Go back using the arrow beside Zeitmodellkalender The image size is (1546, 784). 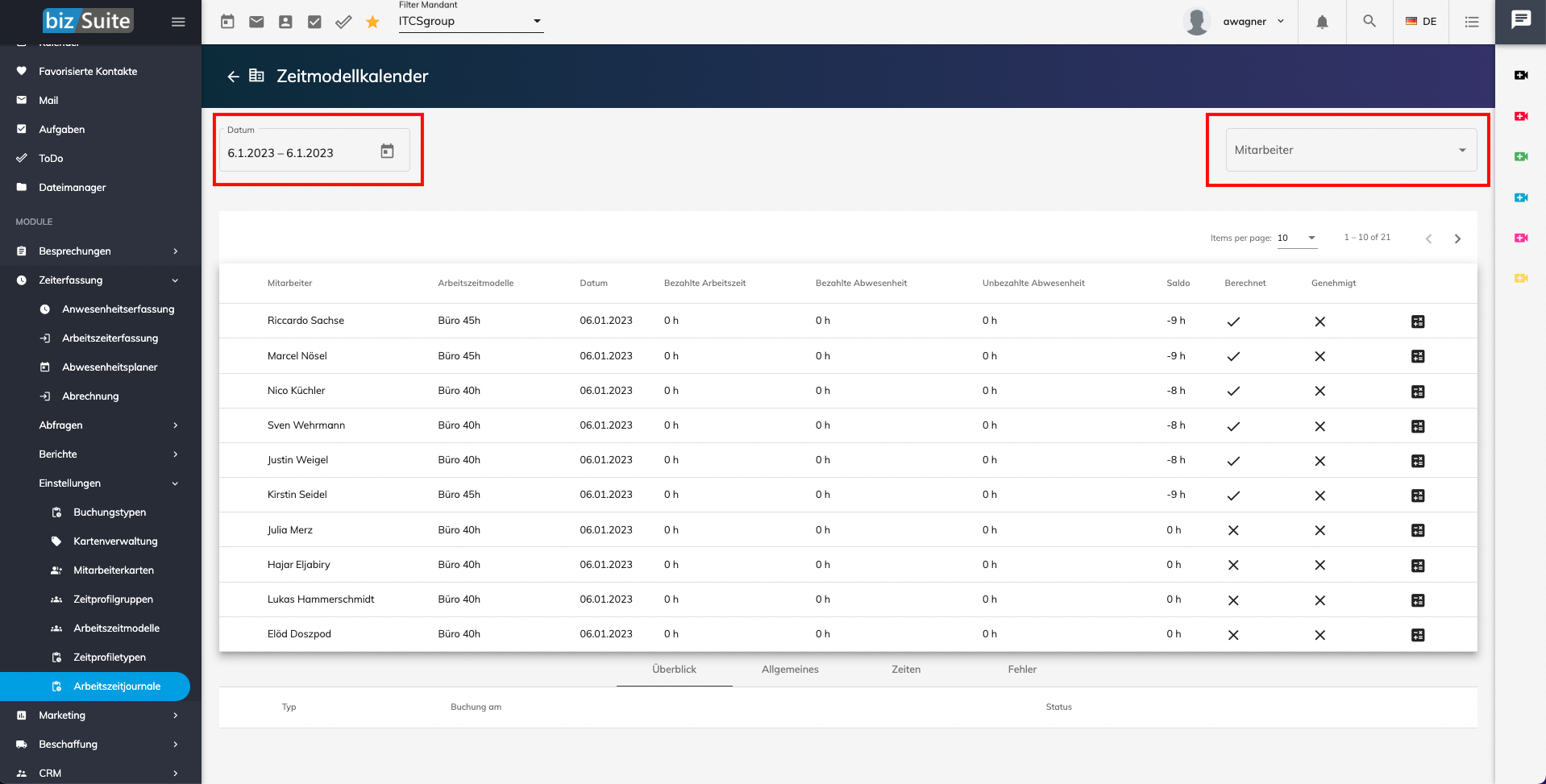click(x=233, y=77)
